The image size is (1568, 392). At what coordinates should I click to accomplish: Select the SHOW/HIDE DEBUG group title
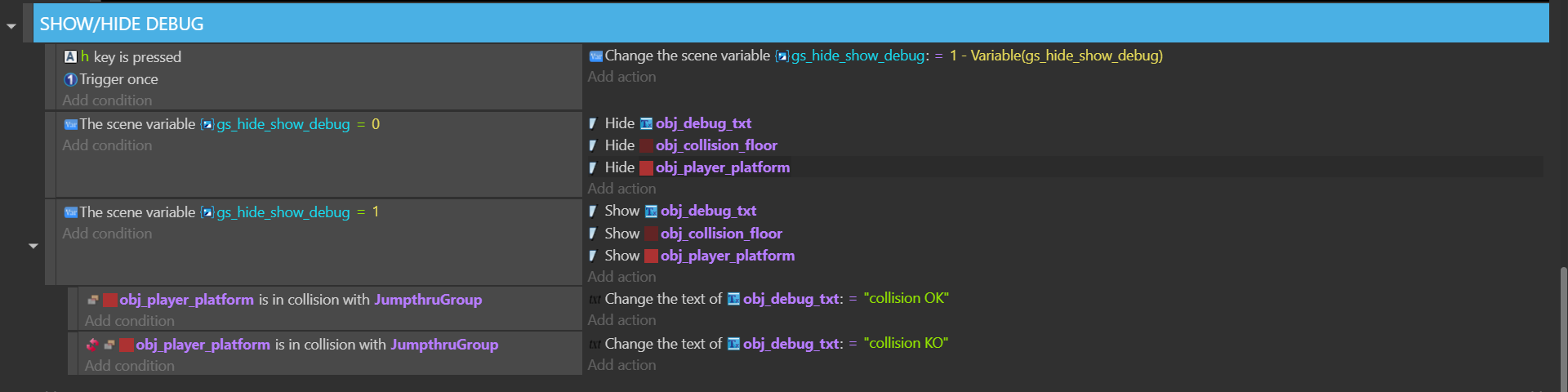[x=122, y=24]
